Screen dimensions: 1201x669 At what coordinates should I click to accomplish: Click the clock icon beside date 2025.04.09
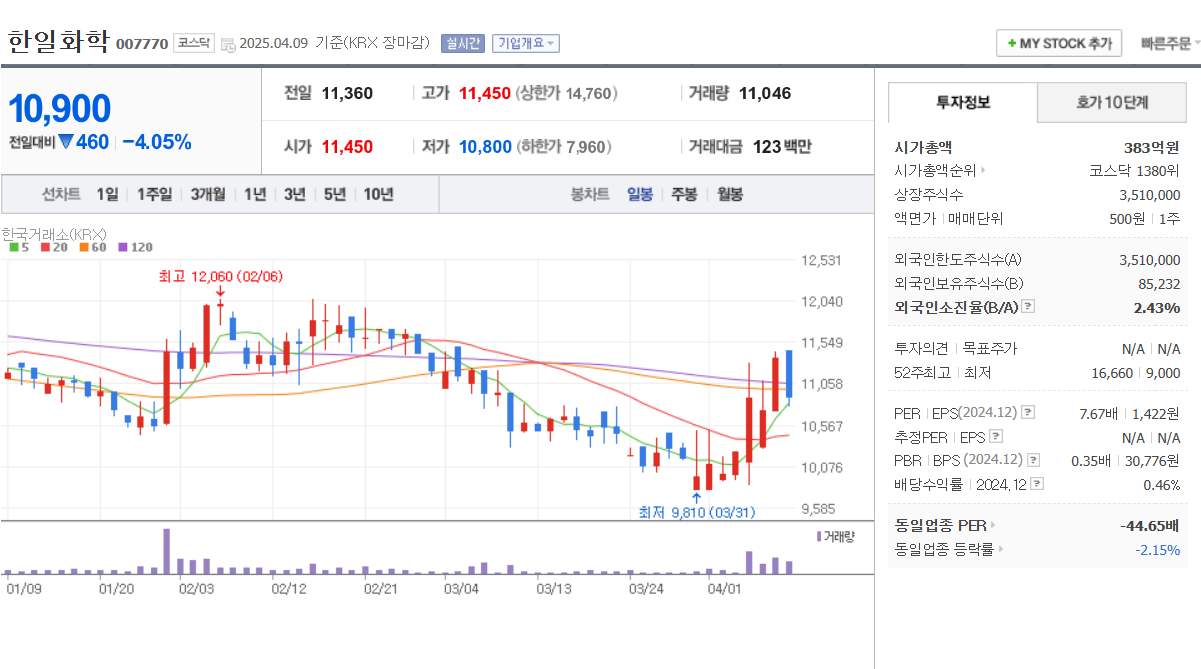(227, 41)
